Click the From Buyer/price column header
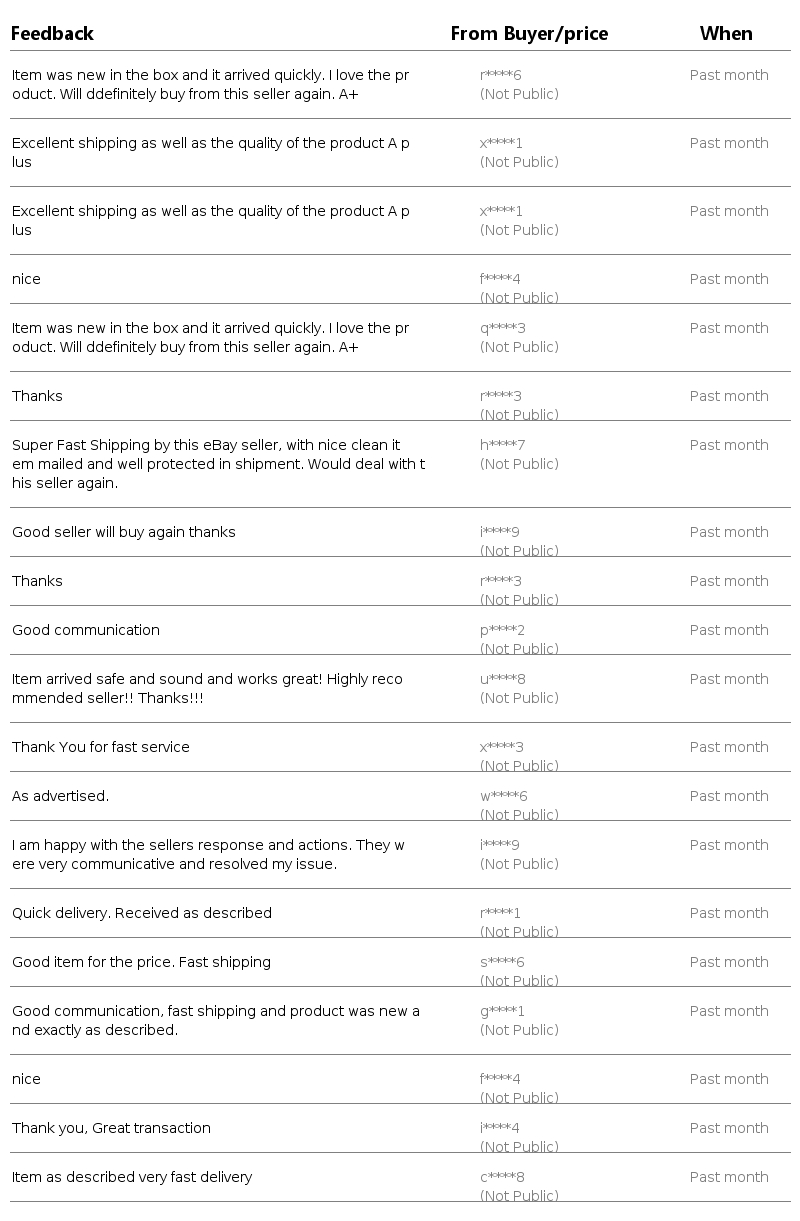Image resolution: width=800 pixels, height=1221 pixels. click(x=529, y=34)
